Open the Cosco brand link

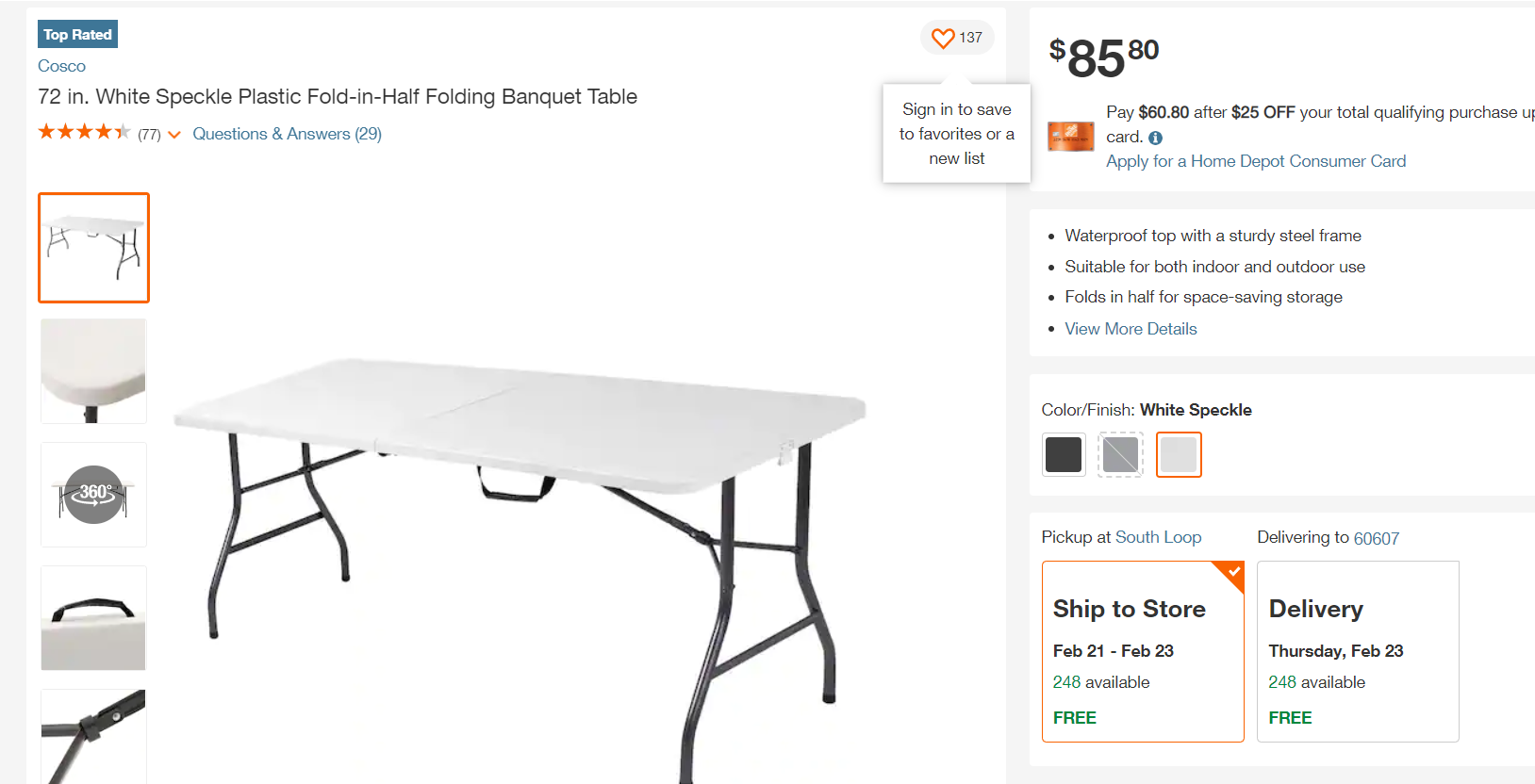61,66
